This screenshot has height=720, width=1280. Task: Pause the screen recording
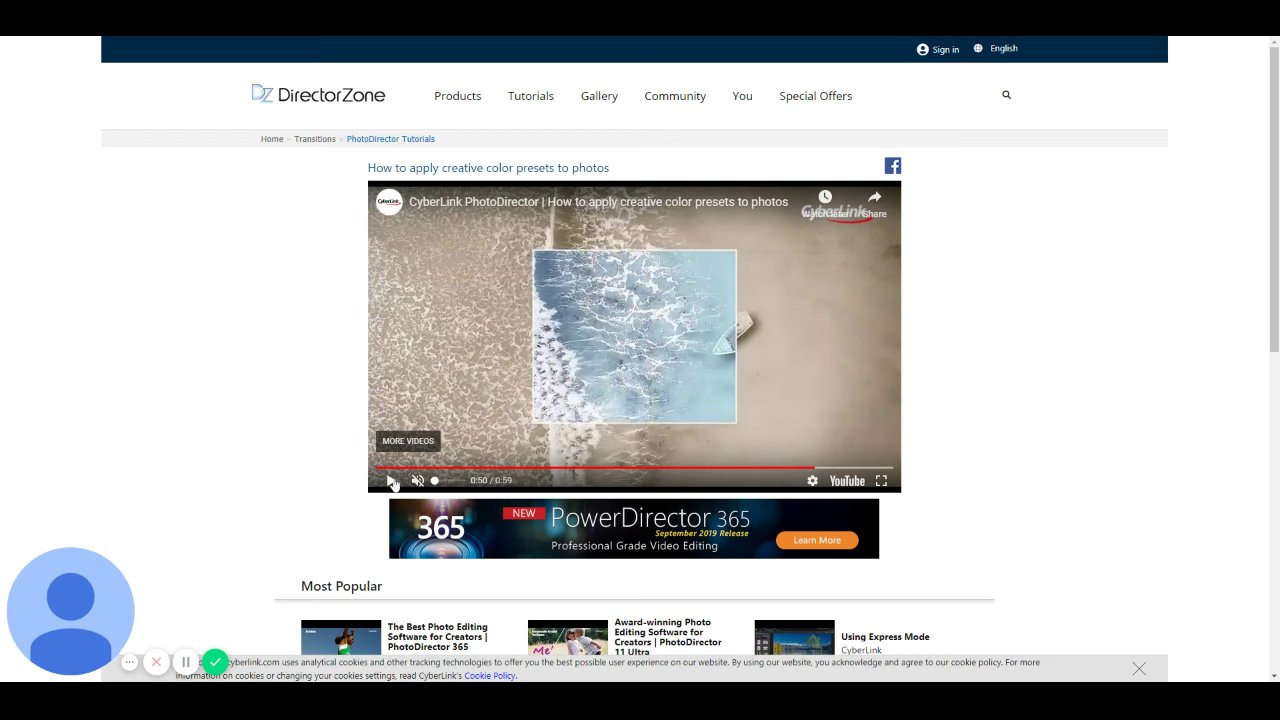185,662
